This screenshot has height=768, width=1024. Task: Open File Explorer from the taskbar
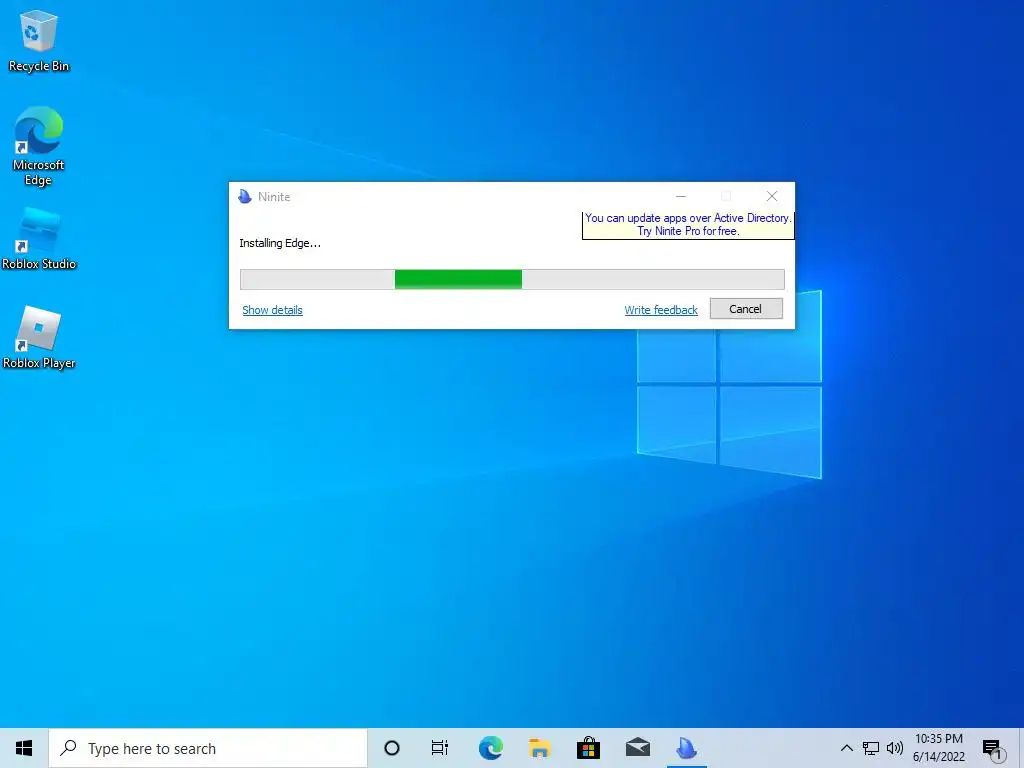(539, 748)
